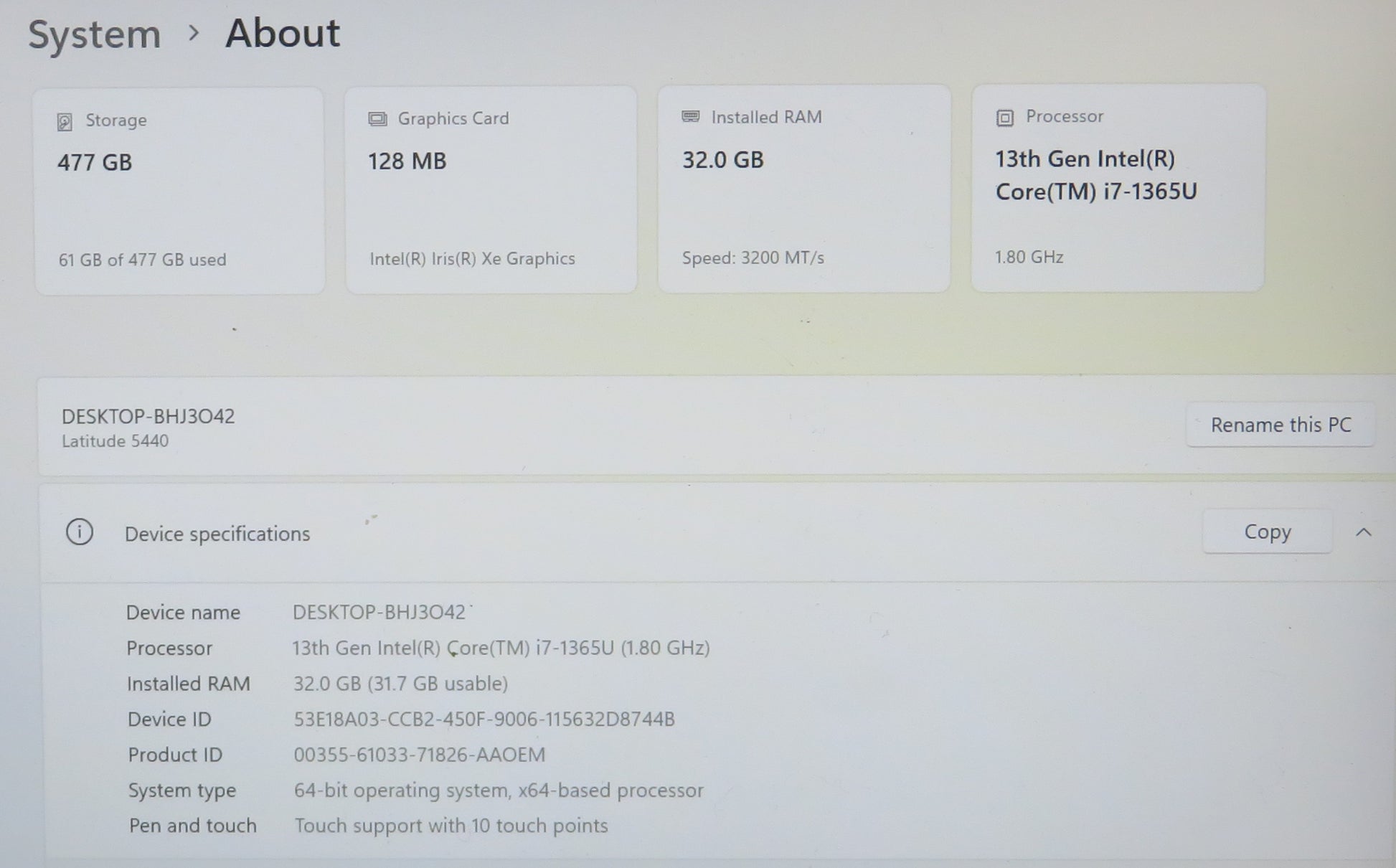This screenshot has height=868, width=1396.
Task: Click the Processor chip icon
Action: pos(1004,118)
